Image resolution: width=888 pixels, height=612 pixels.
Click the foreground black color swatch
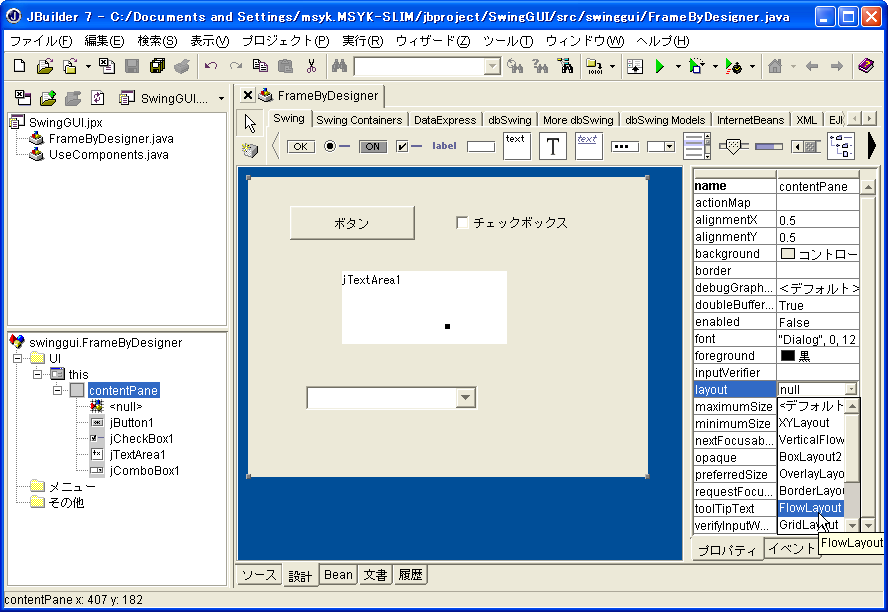787,356
